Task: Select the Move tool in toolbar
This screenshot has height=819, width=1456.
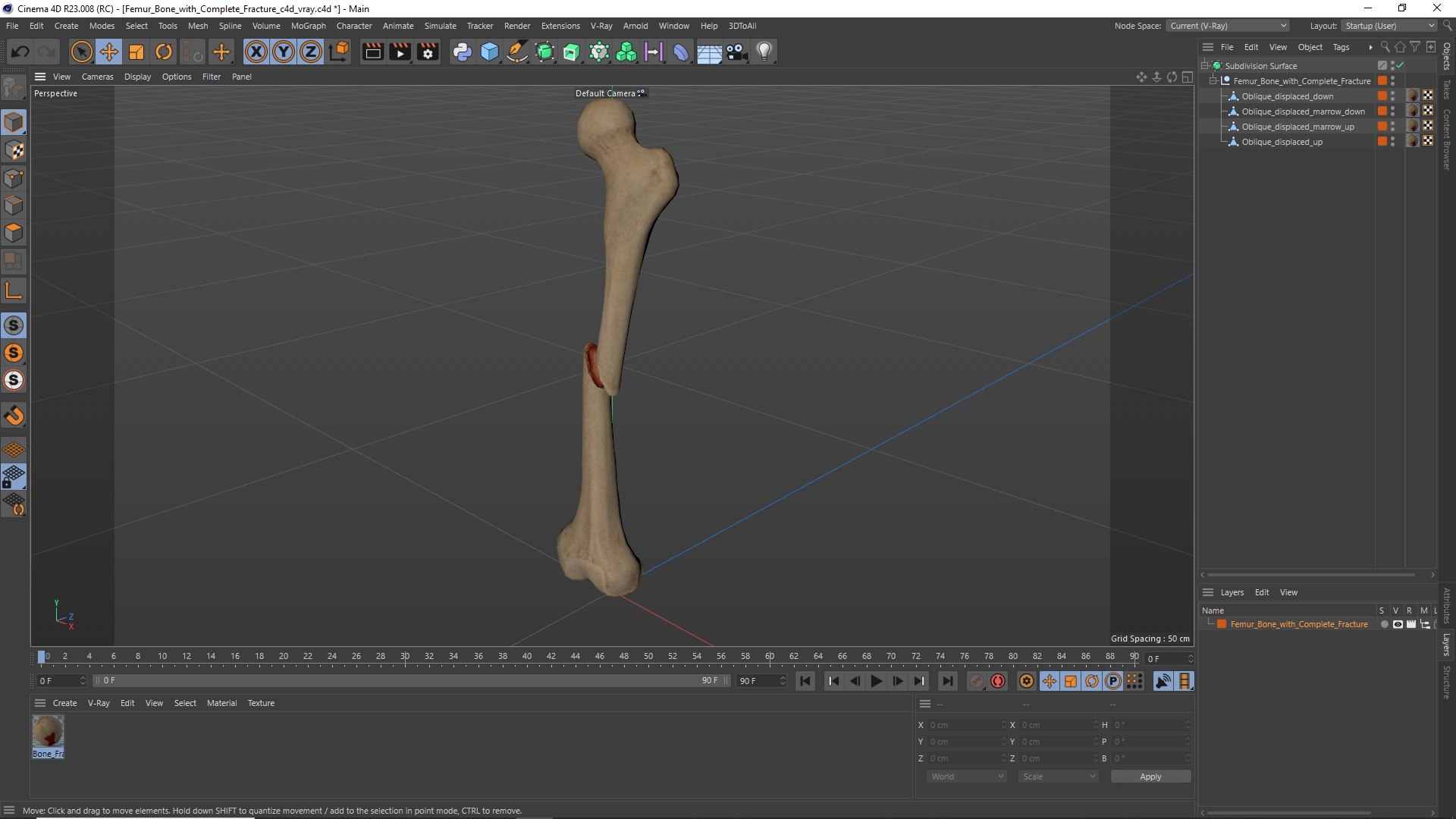Action: tap(108, 52)
